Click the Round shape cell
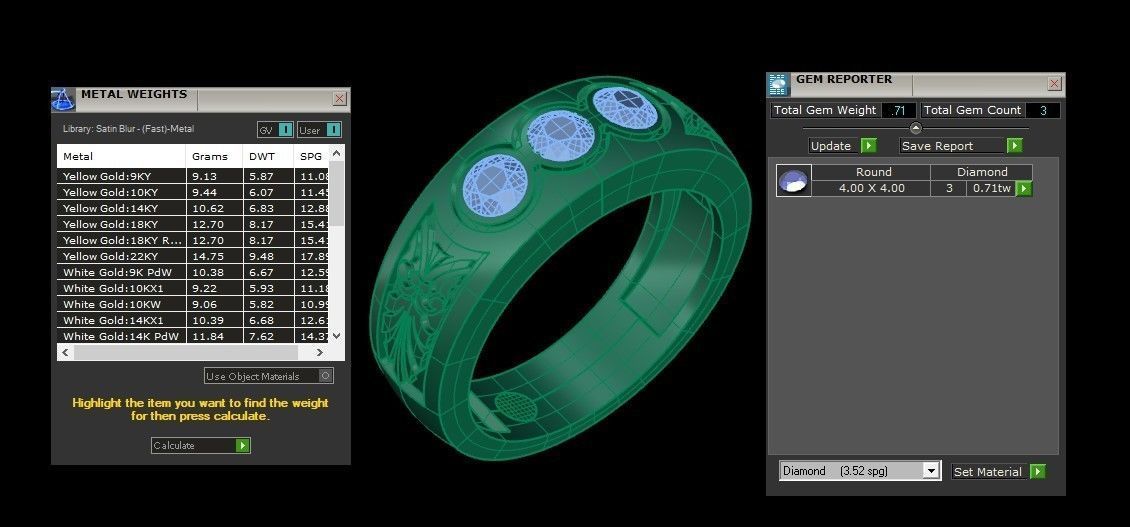This screenshot has width=1130, height=527. 871,172
